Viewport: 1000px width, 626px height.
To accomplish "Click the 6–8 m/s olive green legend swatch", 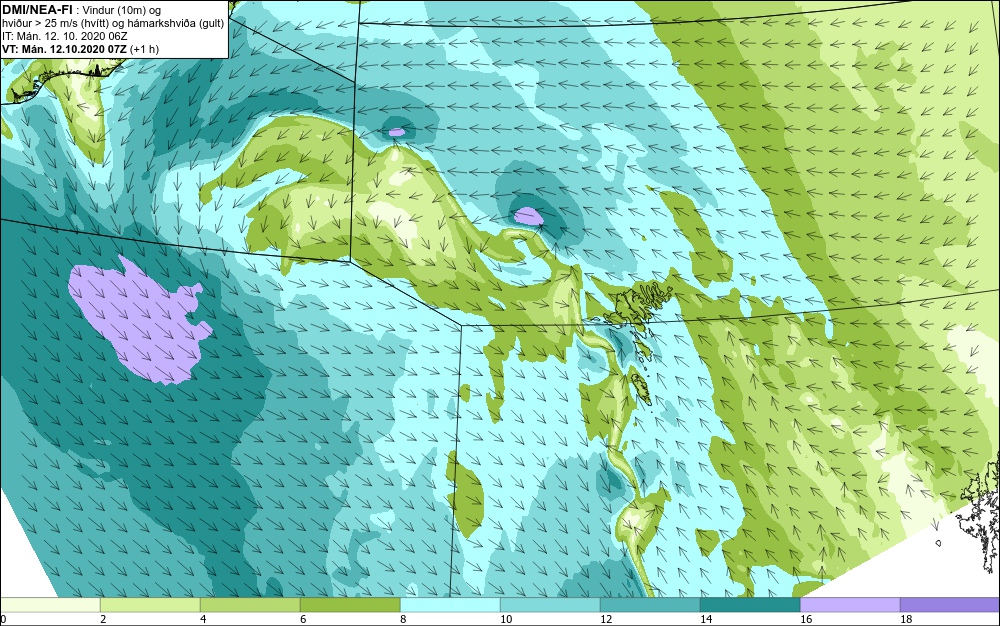I will point(350,605).
